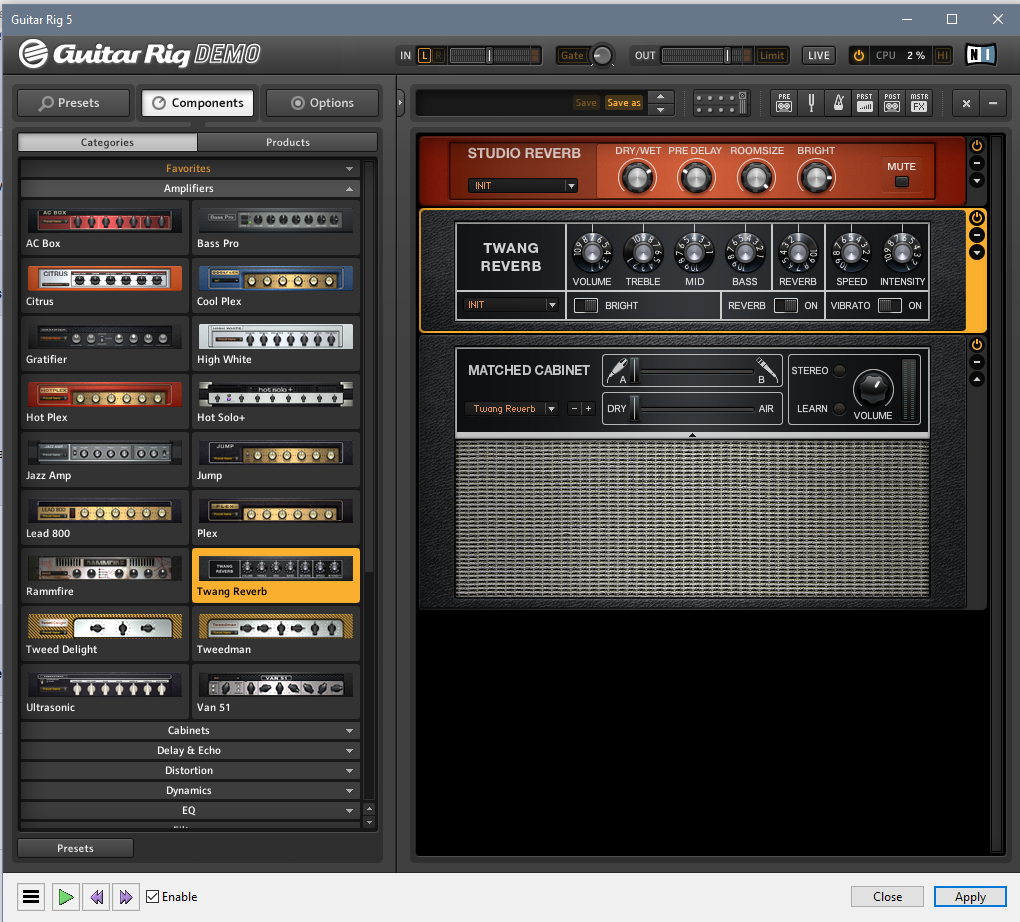Click the Close button
The width and height of the screenshot is (1020, 922).
tap(887, 897)
